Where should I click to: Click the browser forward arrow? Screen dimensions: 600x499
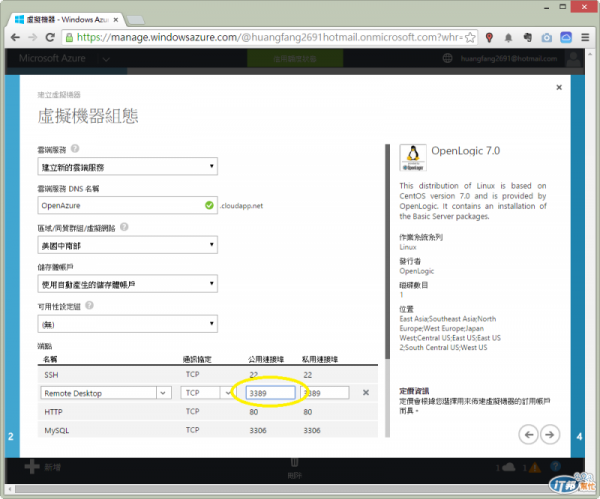pos(33,38)
